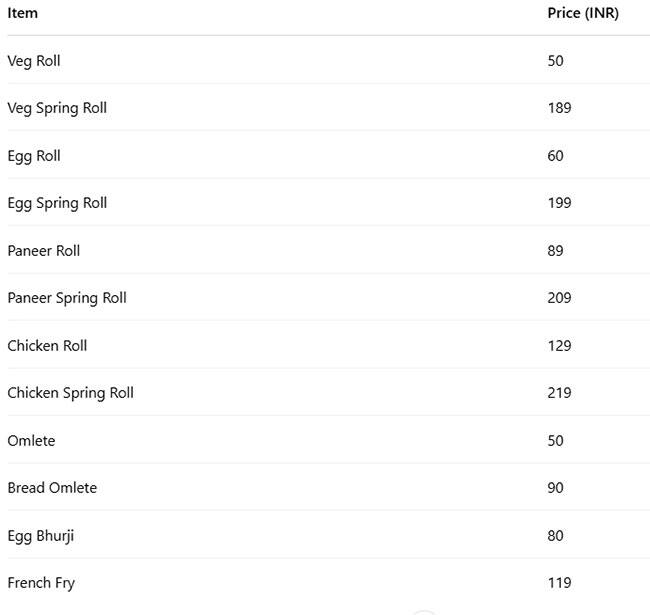Click the 129 Chicken Roll price
Viewport: 650px width, 615px height.
[x=559, y=346]
